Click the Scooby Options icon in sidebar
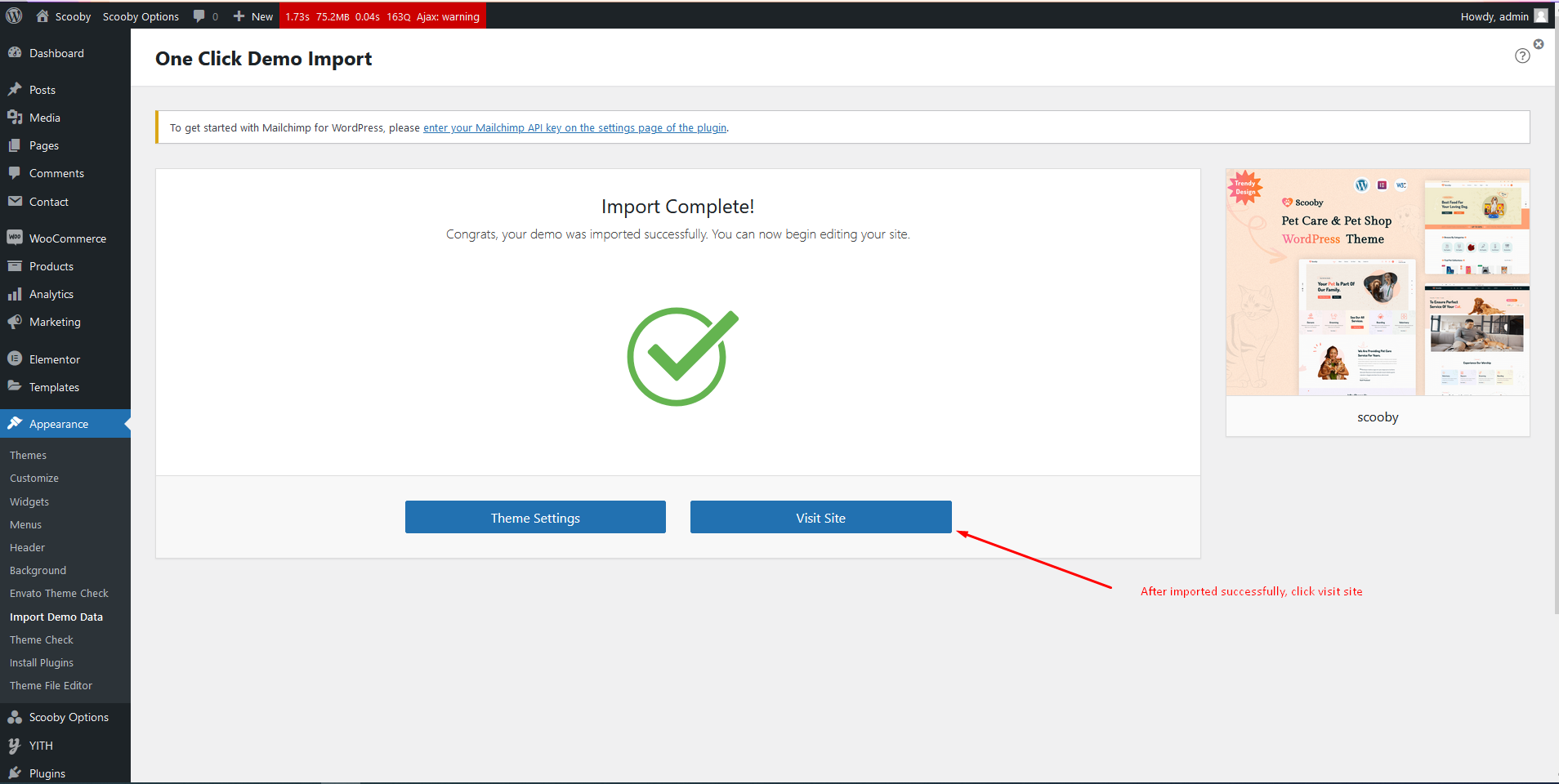 point(15,717)
